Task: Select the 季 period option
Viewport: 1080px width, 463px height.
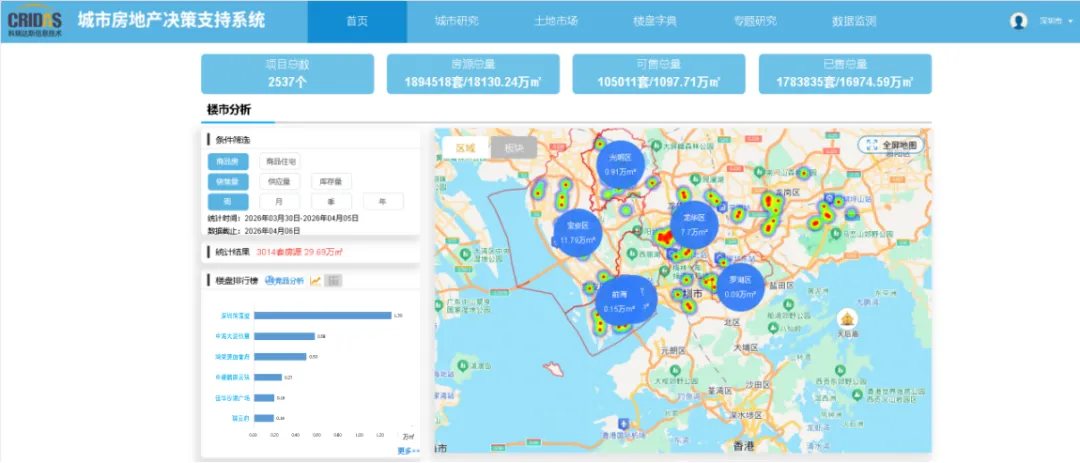Action: pyautogui.click(x=331, y=202)
